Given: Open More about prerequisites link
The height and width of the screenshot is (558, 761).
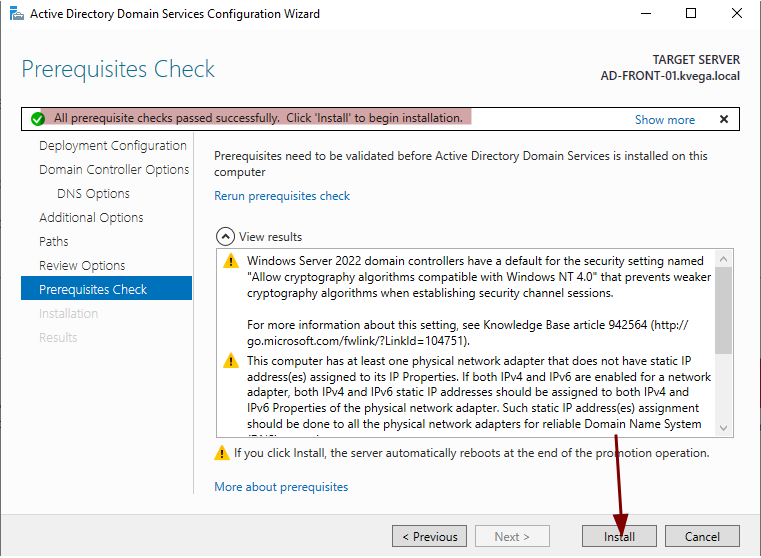Looking at the screenshot, I should 281,487.
